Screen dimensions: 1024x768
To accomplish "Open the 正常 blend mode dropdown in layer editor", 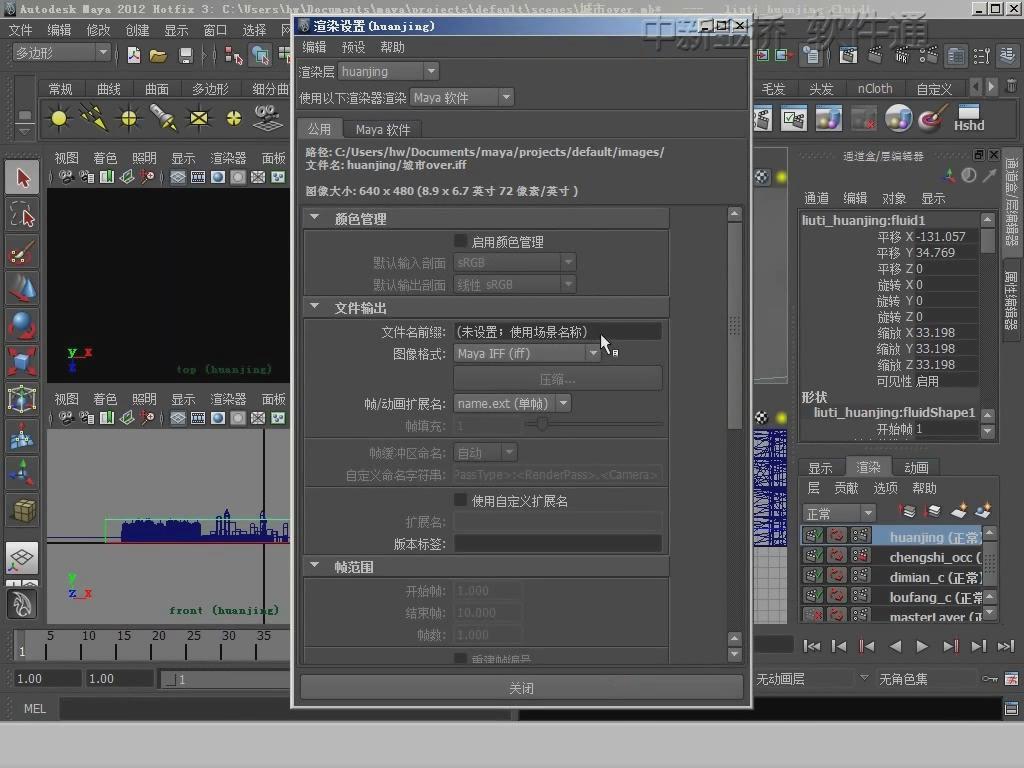I will [839, 513].
